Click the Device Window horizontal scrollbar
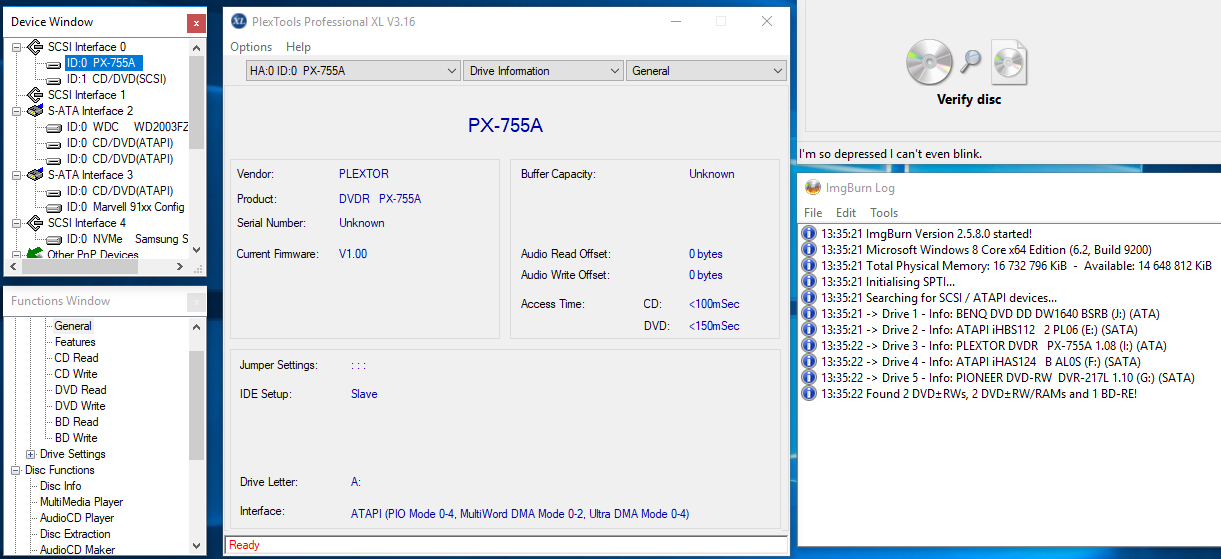The width and height of the screenshot is (1221, 559). 97,267
